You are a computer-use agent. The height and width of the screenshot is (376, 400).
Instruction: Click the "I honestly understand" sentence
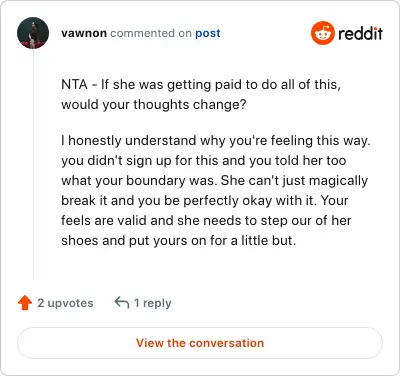click(x=216, y=141)
